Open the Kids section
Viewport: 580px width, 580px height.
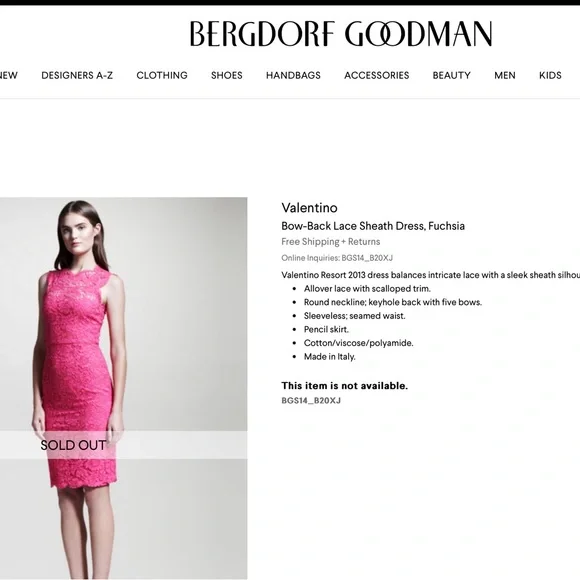tap(550, 75)
